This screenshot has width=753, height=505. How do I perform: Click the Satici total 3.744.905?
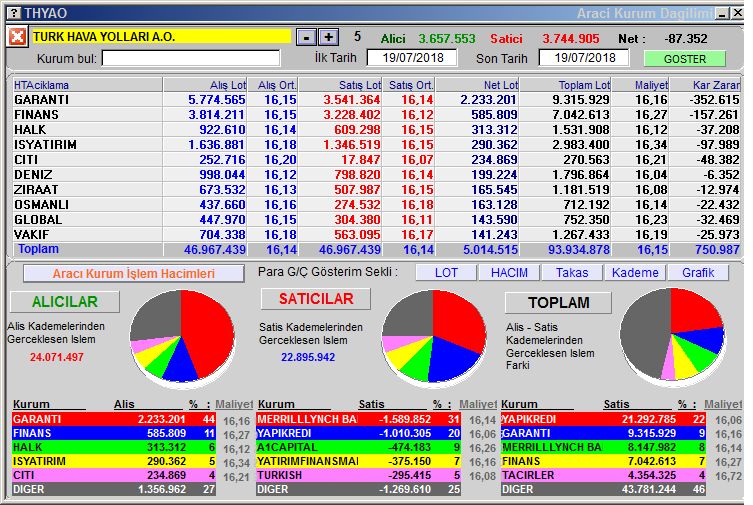tap(571, 38)
